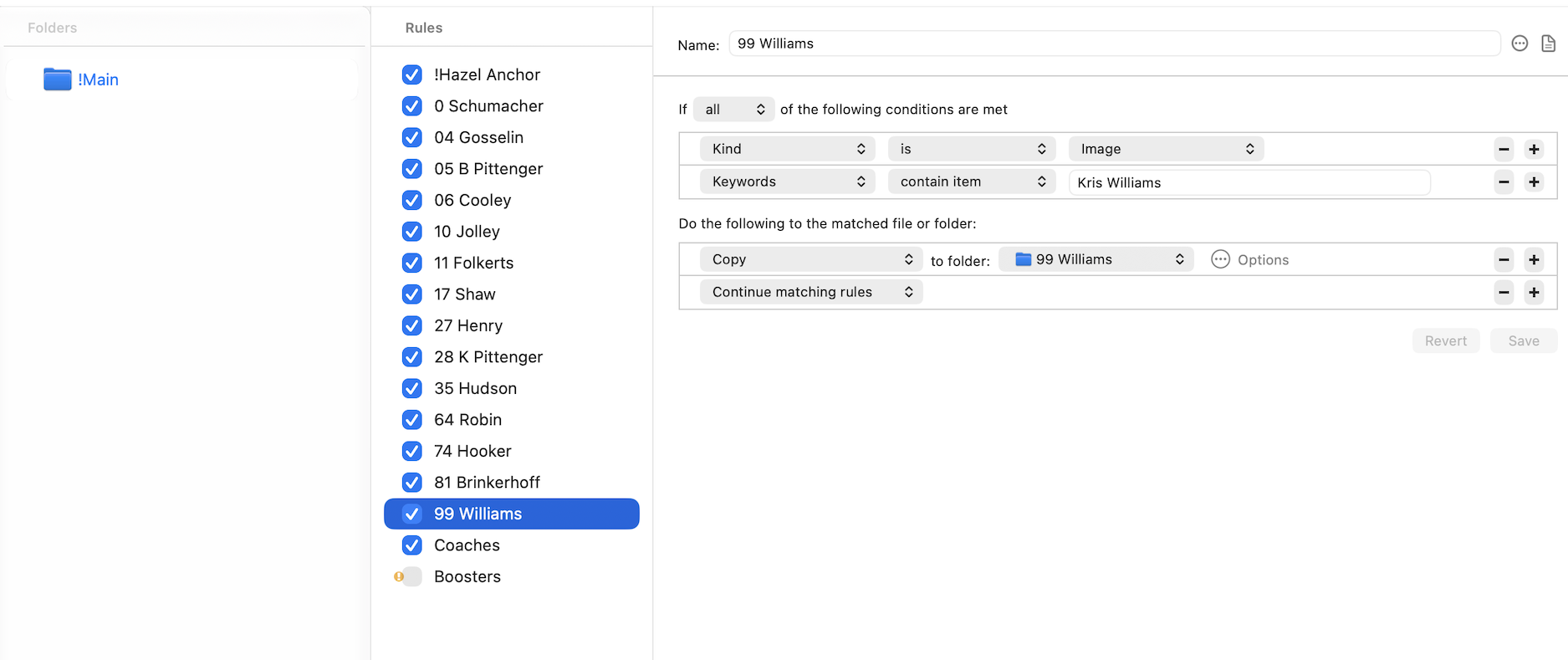This screenshot has height=660, width=1568.
Task: Remove the Kind condition with minus button
Action: tap(1504, 150)
